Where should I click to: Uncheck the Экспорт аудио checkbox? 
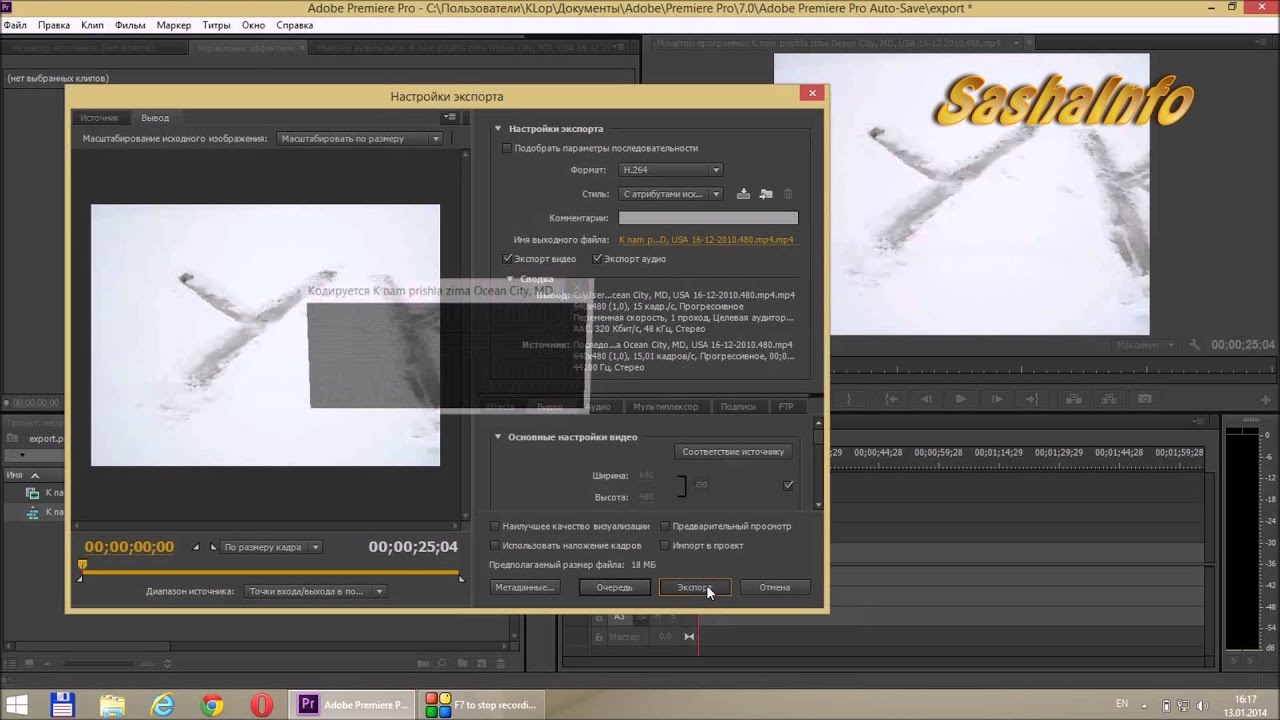click(597, 259)
